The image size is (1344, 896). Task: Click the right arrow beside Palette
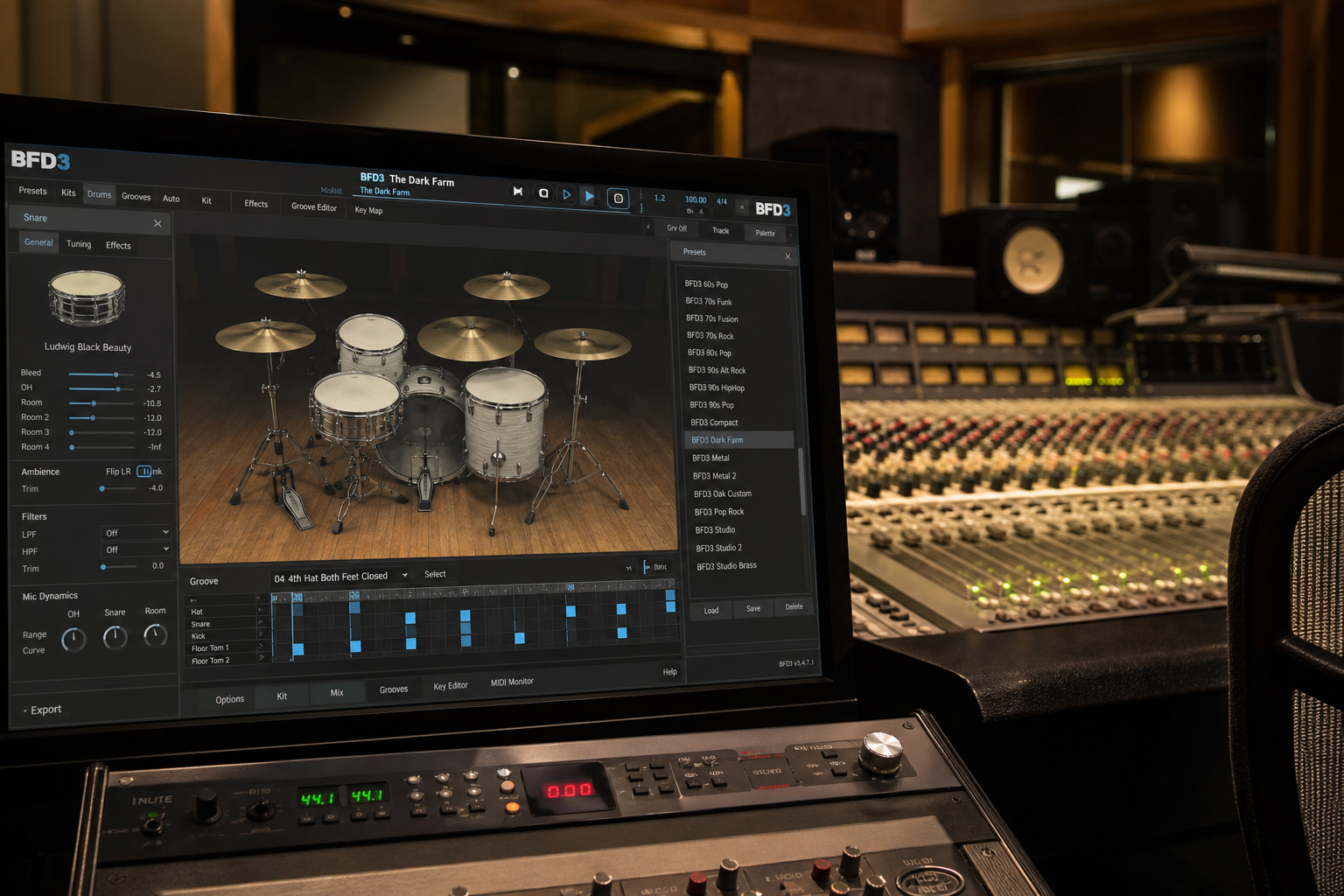790,234
